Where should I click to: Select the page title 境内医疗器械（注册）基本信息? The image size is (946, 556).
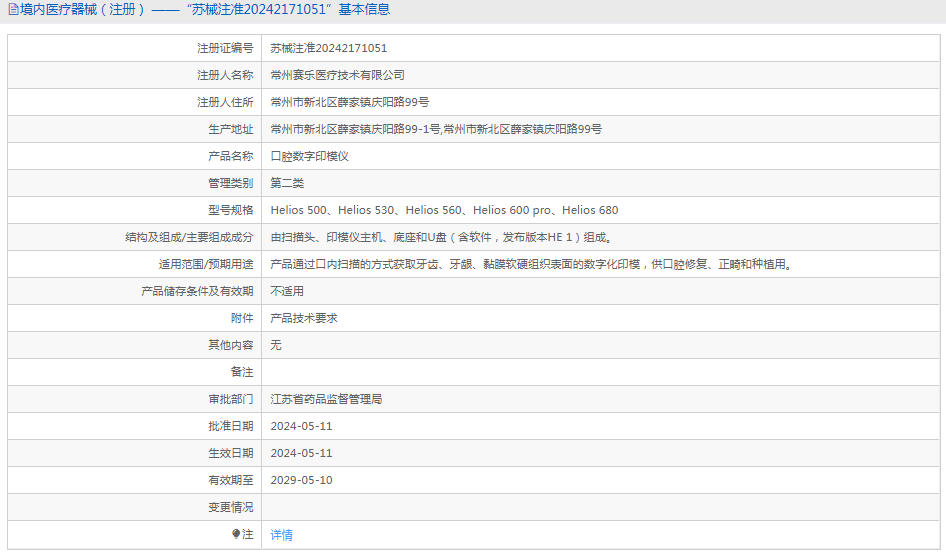[x=205, y=10]
